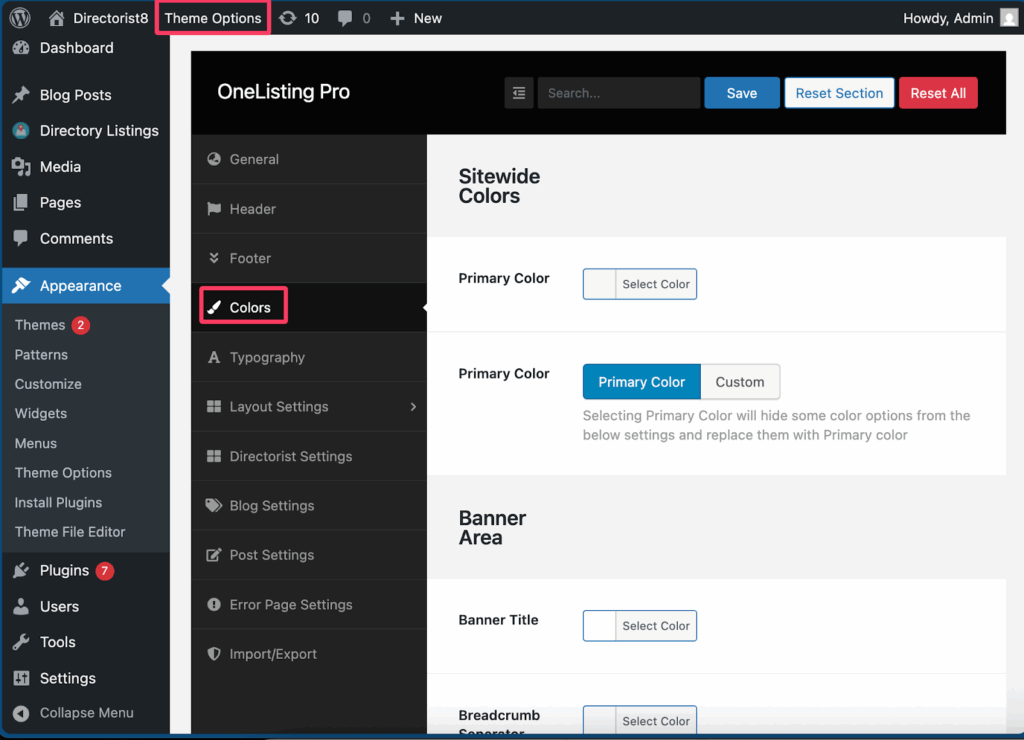Select the Primary Color toggle option
Image resolution: width=1024 pixels, height=740 pixels.
(x=641, y=382)
